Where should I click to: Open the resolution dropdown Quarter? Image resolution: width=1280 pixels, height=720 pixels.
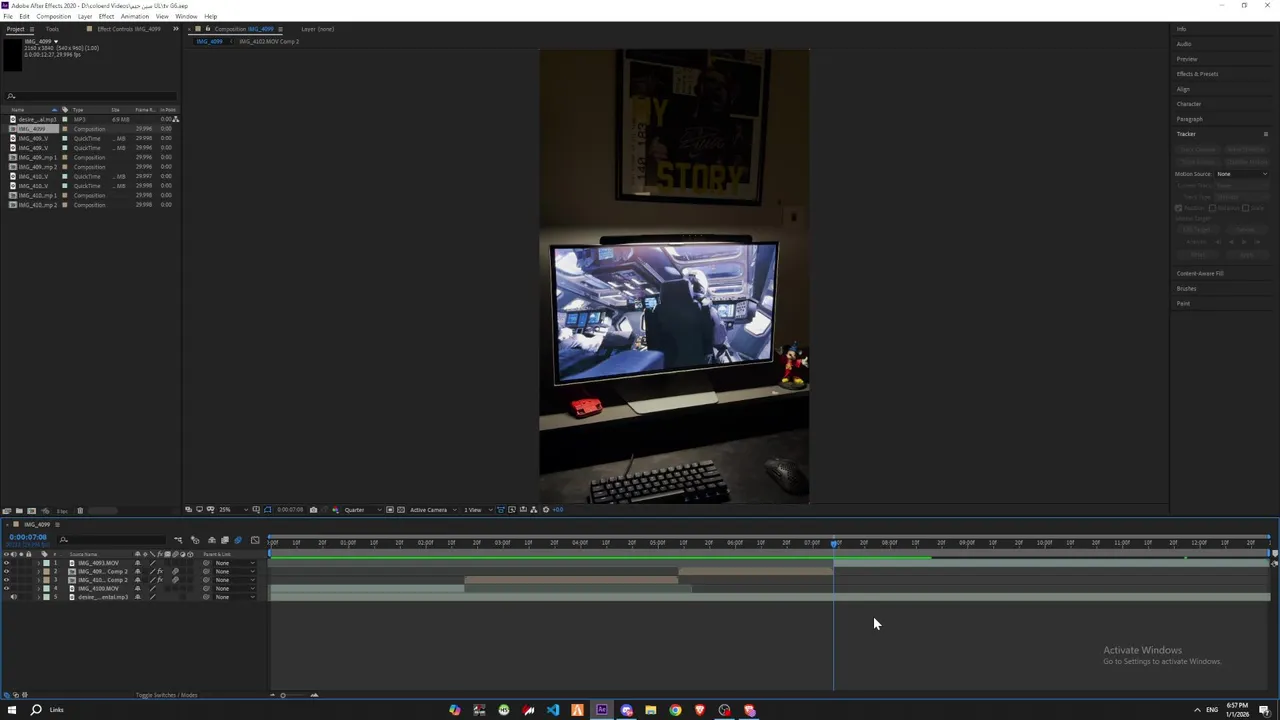363,510
